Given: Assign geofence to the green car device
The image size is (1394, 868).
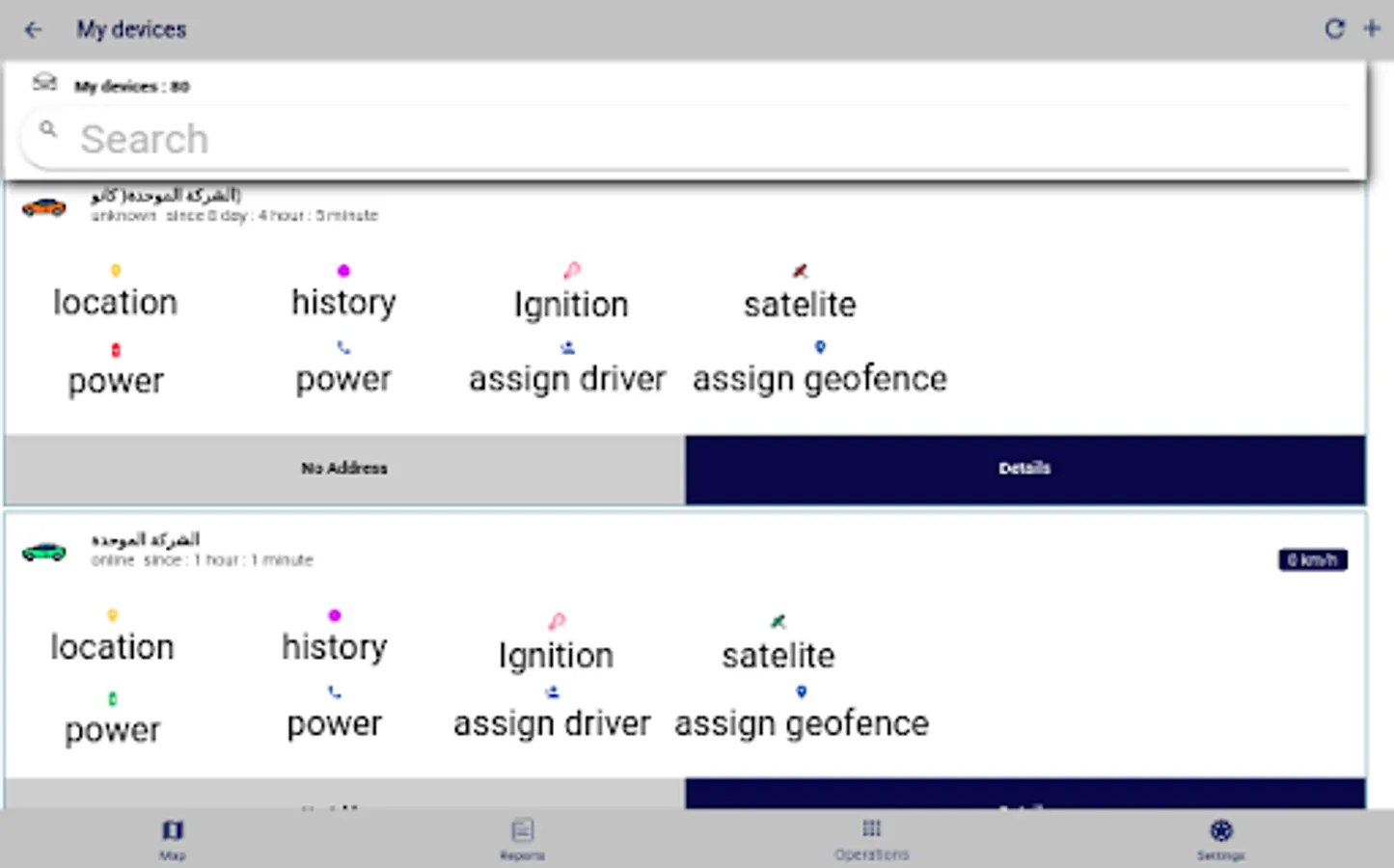Looking at the screenshot, I should (x=802, y=712).
